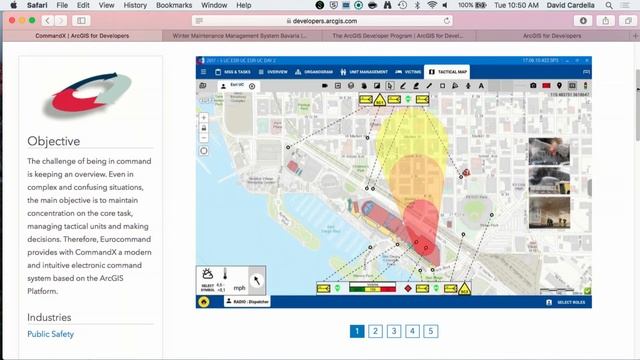Open the Time Machine menu bar icon
640x360 pixels.
coord(402,5)
